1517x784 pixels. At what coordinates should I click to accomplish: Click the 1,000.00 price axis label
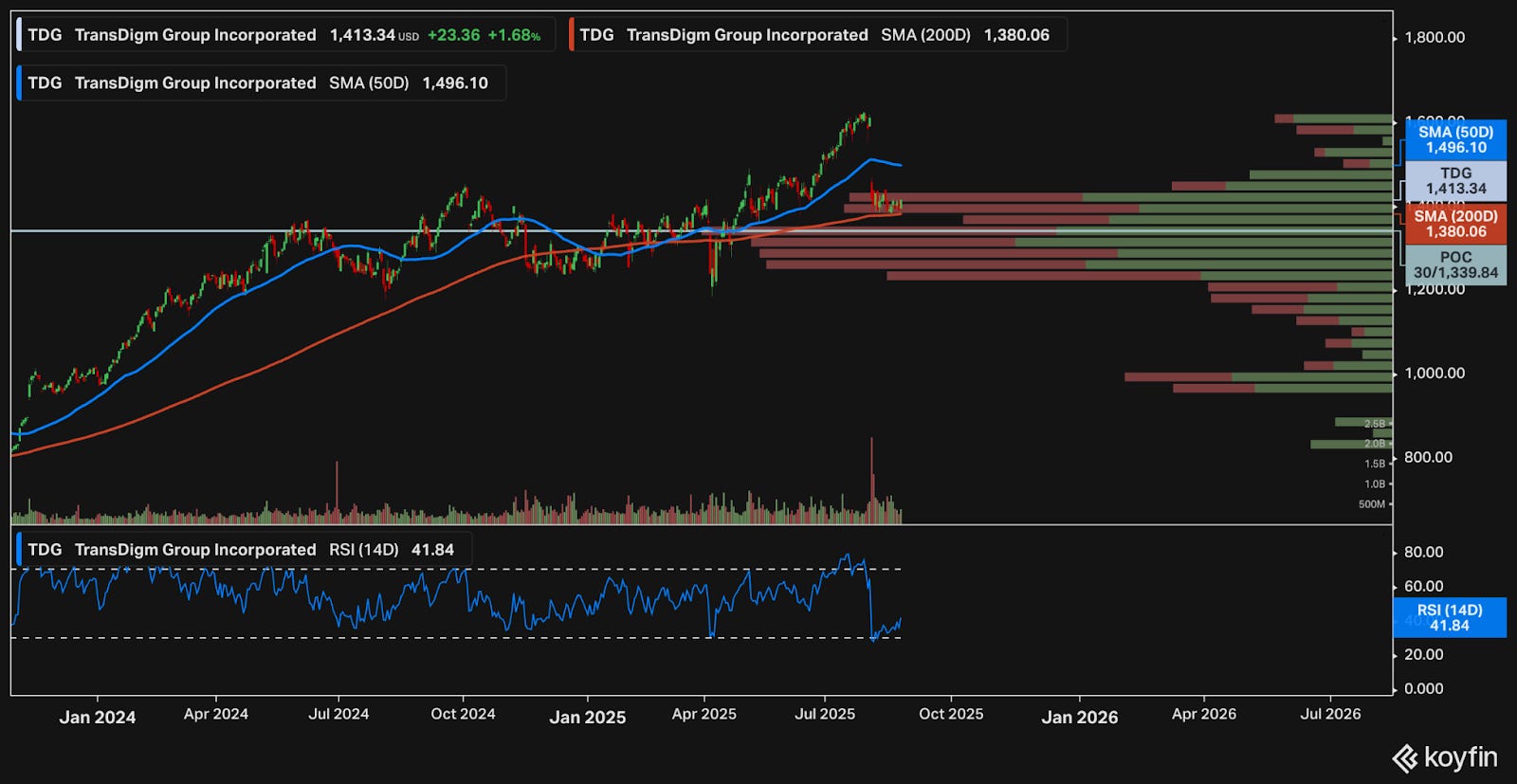[x=1435, y=374]
